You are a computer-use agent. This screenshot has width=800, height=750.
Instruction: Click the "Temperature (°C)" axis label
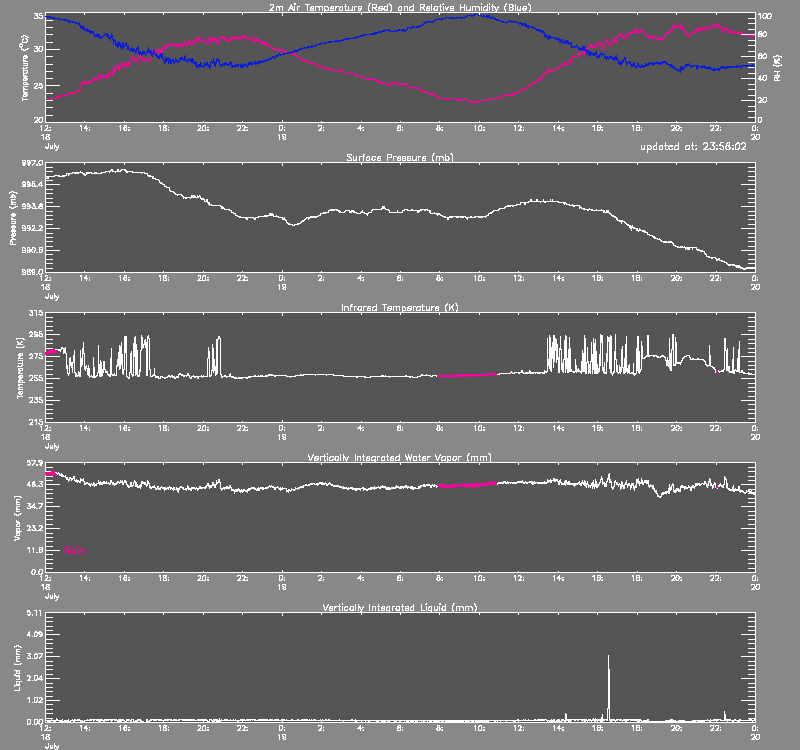click(24, 68)
